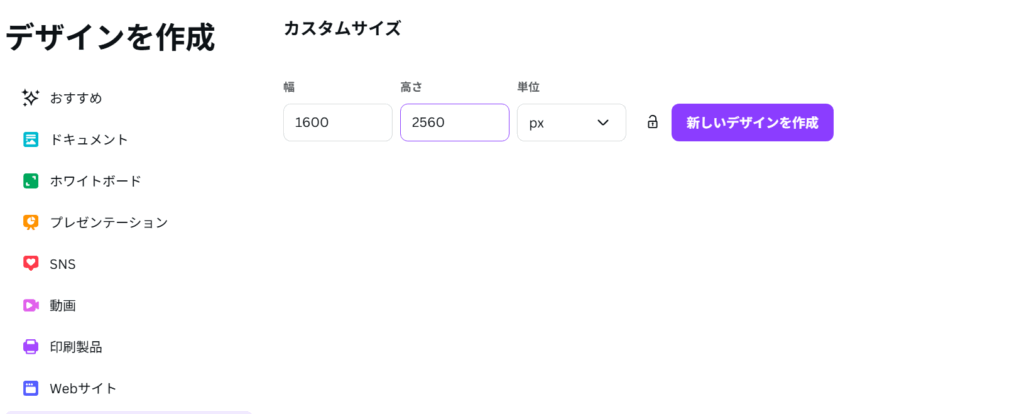
Task: Click 新しいデザインを作成 button
Action: click(752, 123)
